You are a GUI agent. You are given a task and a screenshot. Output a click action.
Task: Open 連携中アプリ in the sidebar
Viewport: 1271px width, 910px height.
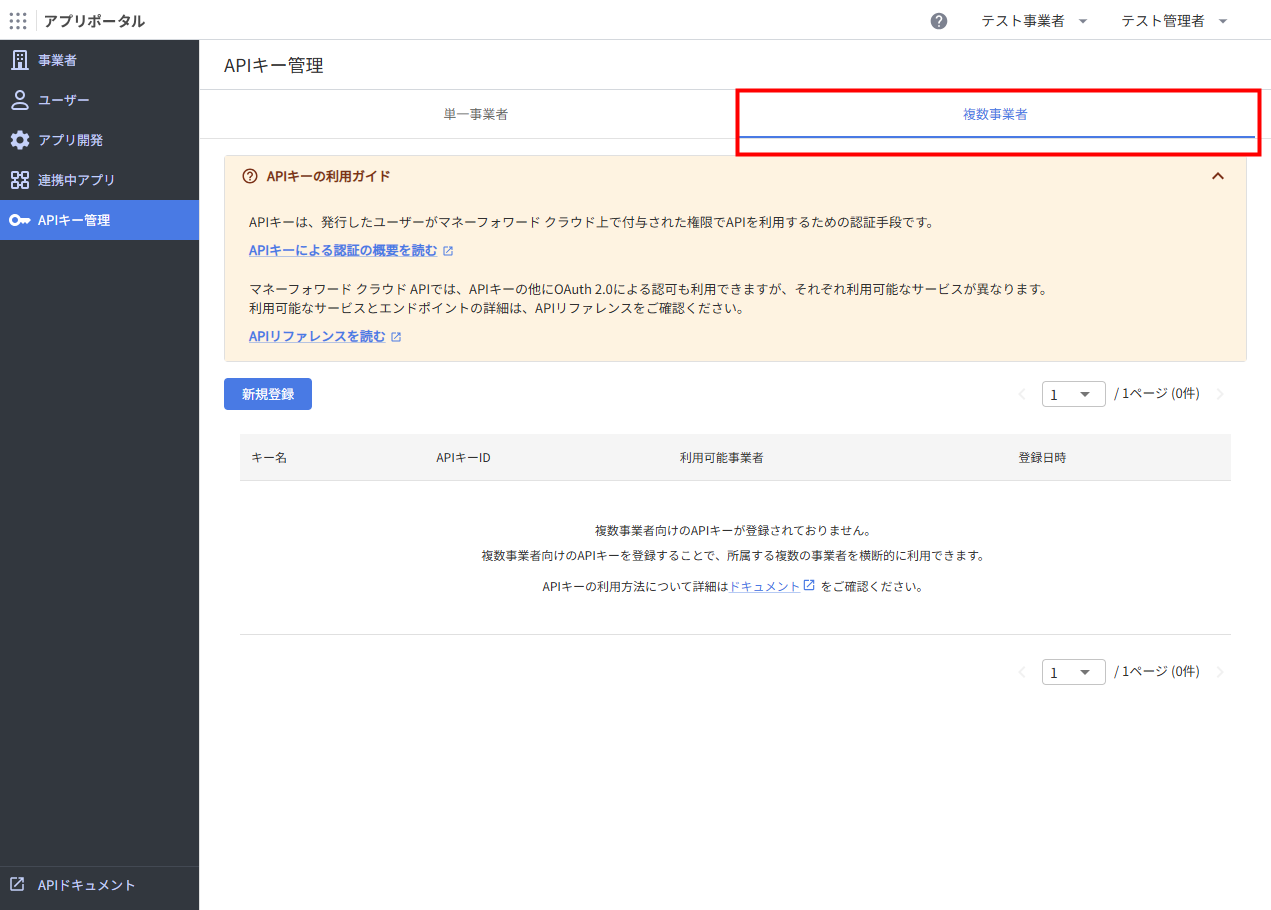tap(99, 180)
